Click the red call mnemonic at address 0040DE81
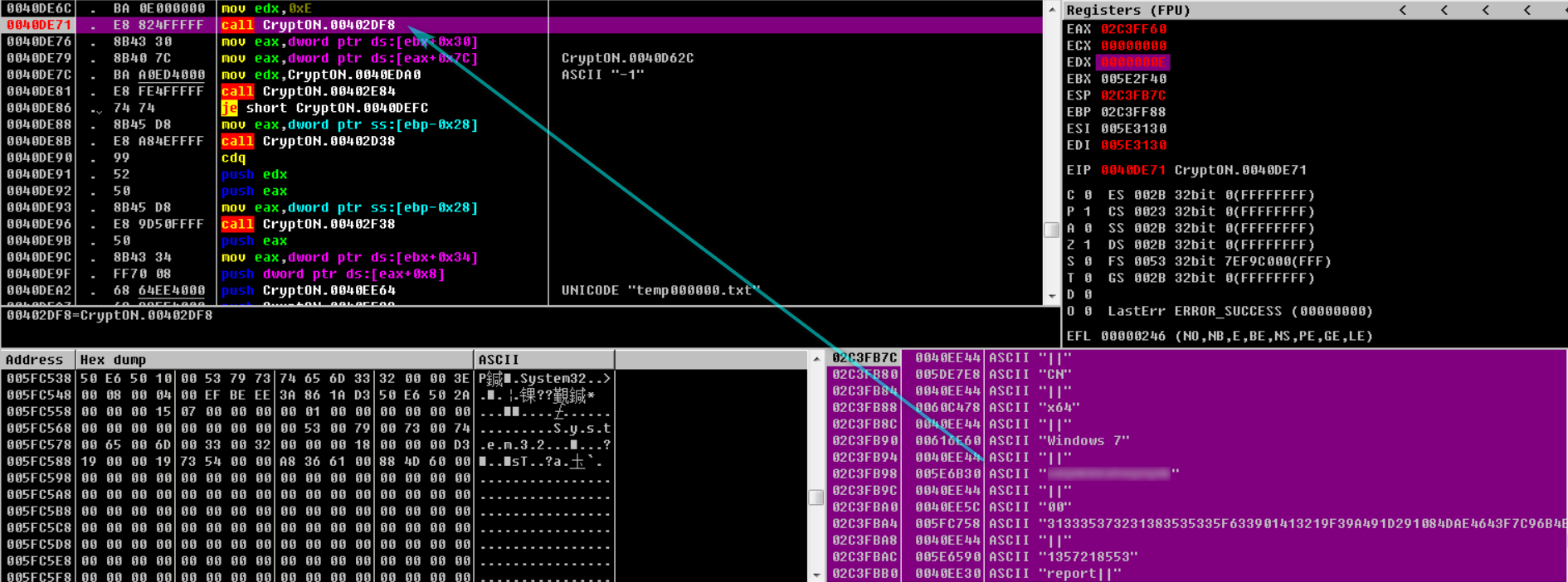The height and width of the screenshot is (582, 1568). (237, 91)
